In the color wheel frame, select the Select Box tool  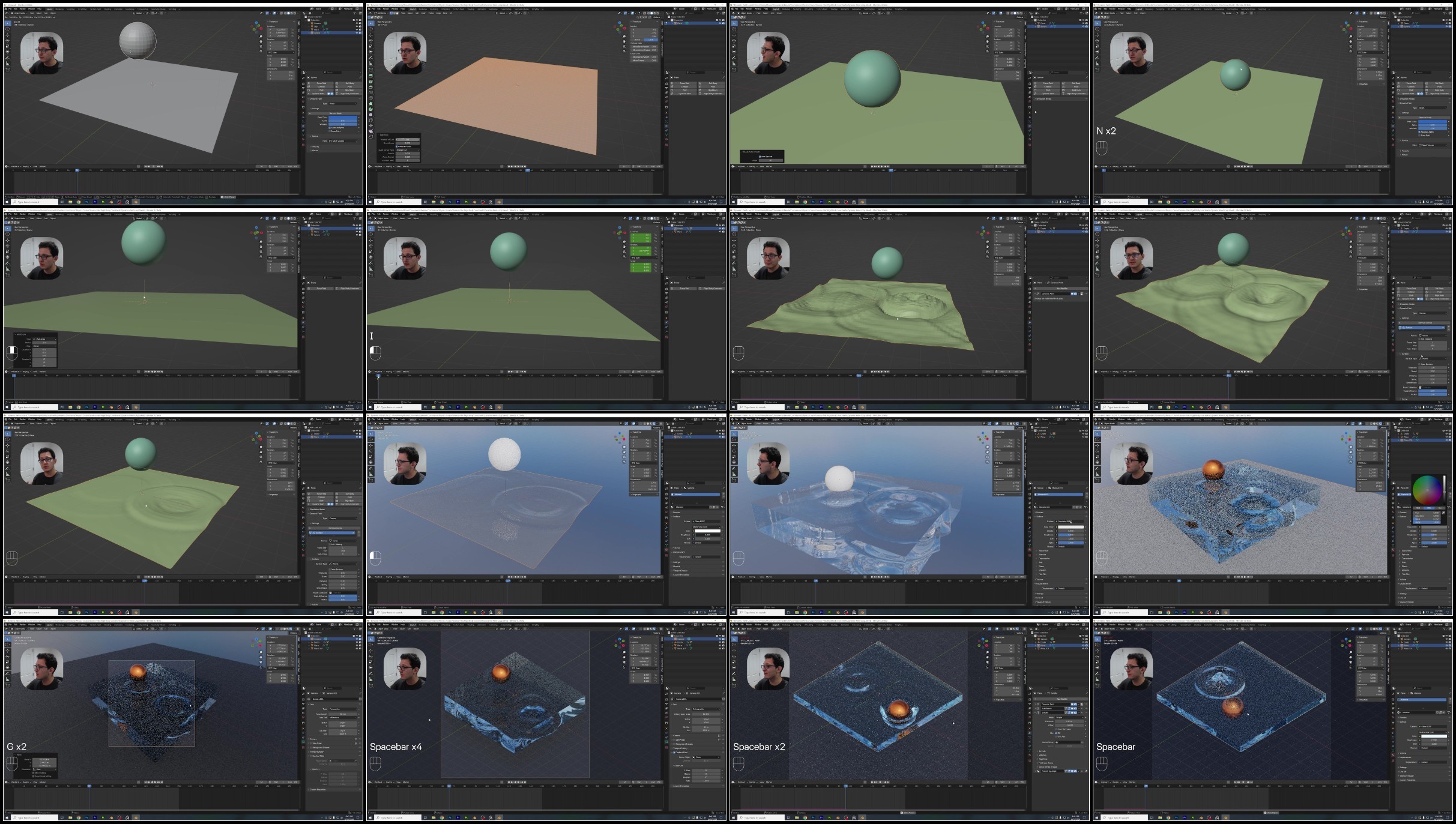click(x=1097, y=434)
